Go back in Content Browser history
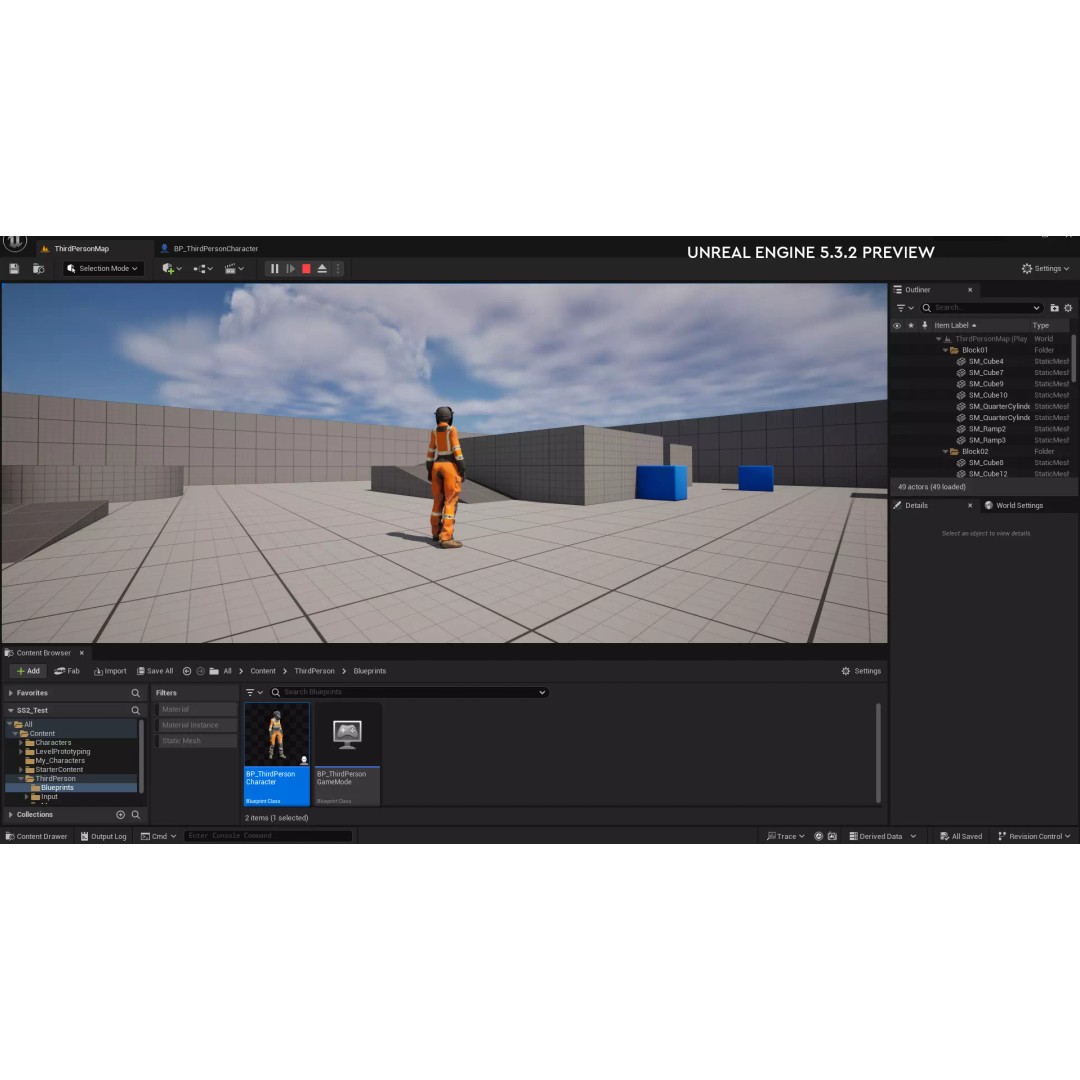This screenshot has width=1080, height=1080. click(x=187, y=671)
